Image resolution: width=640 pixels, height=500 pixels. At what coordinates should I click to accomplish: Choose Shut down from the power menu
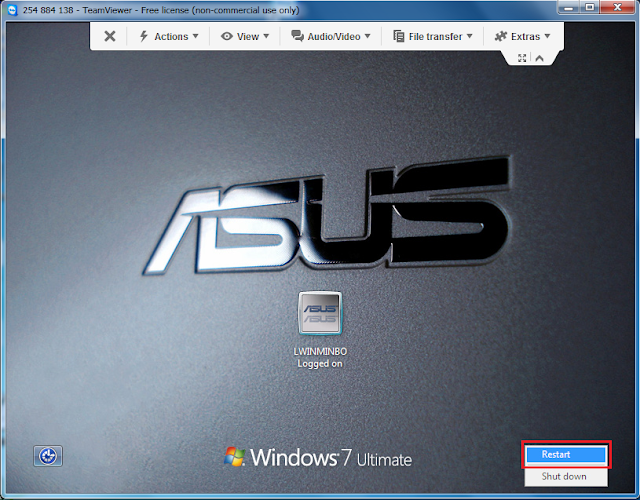point(566,476)
